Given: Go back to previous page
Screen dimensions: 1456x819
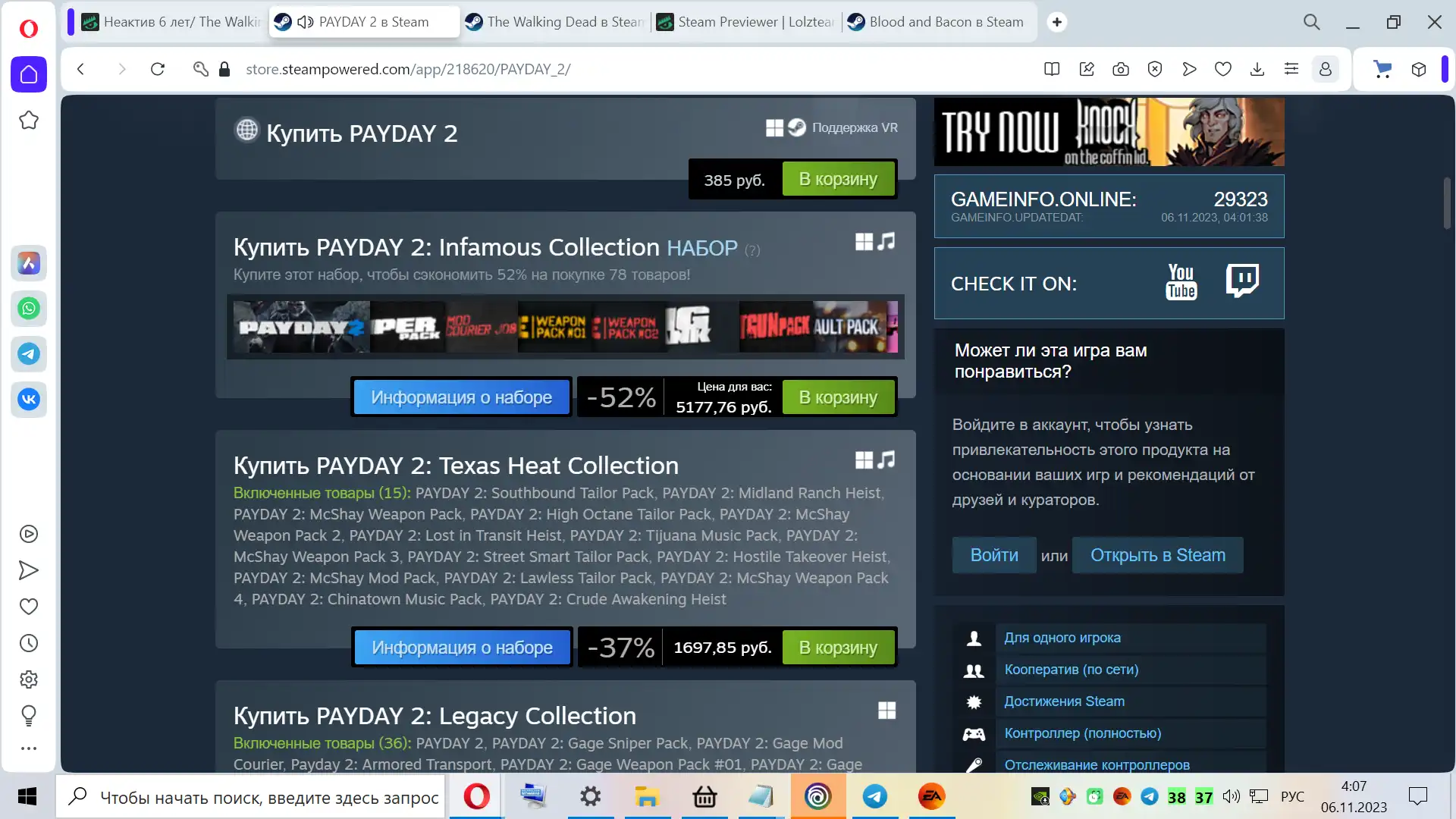Looking at the screenshot, I should [81, 69].
